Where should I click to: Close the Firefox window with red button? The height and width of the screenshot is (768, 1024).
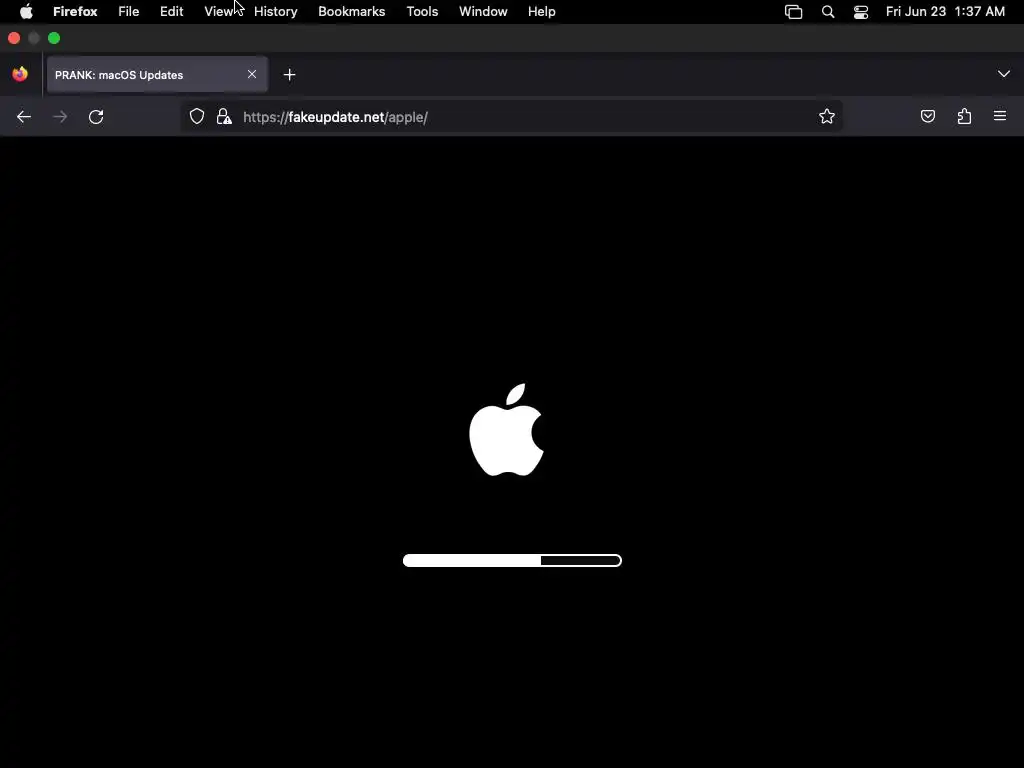tap(14, 39)
